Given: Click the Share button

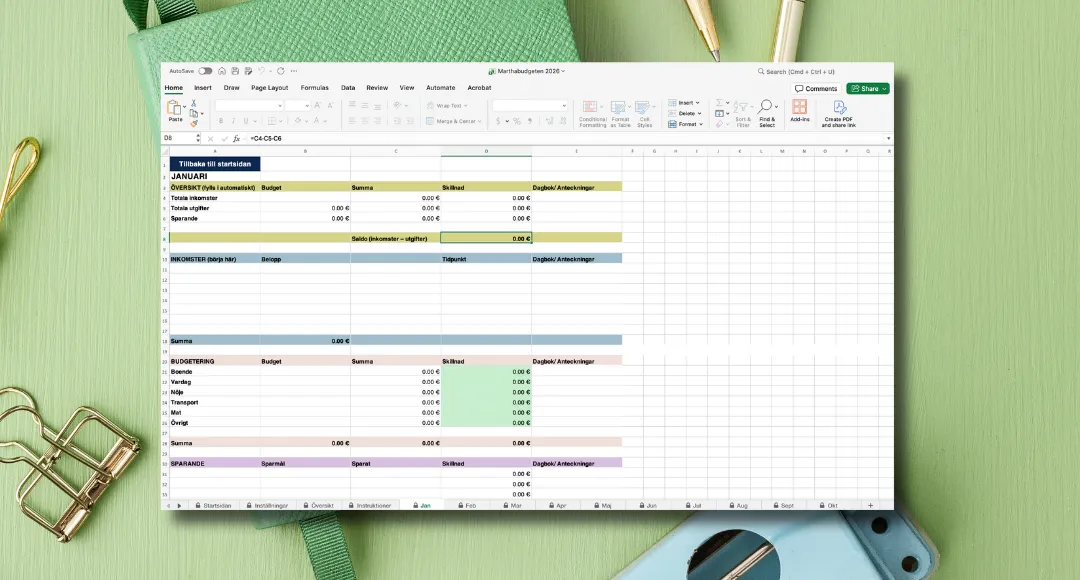Looking at the screenshot, I should coord(867,88).
